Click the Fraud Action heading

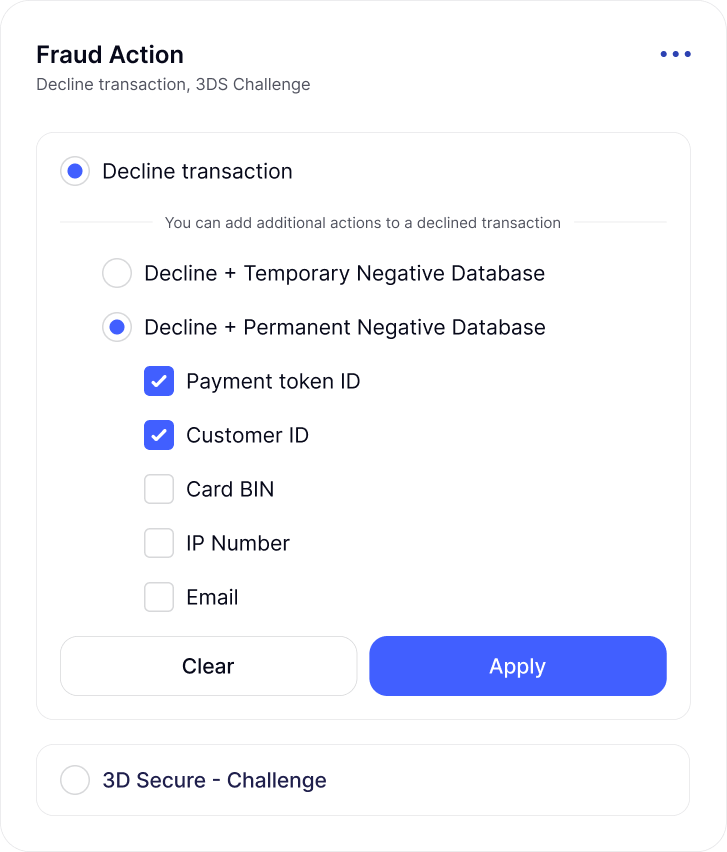pos(110,55)
